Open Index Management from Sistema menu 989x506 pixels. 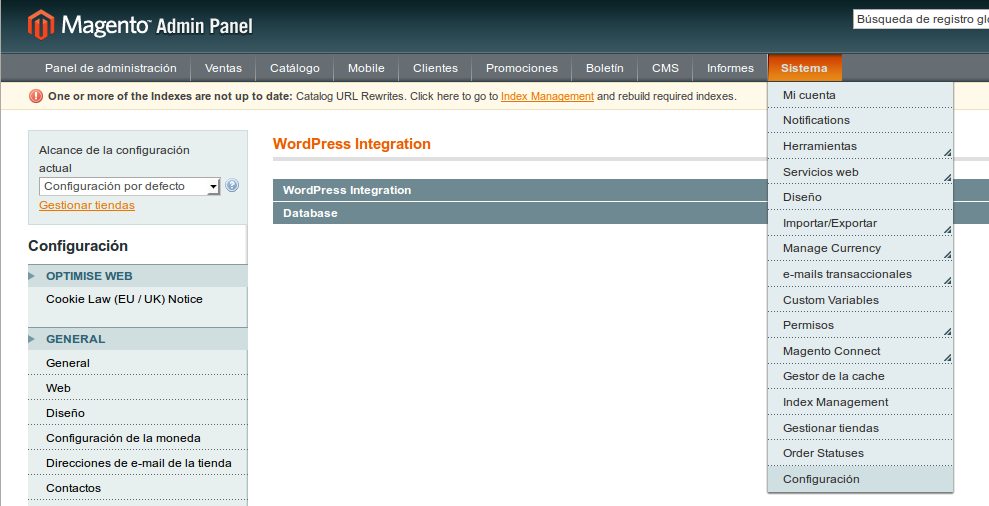point(860,402)
